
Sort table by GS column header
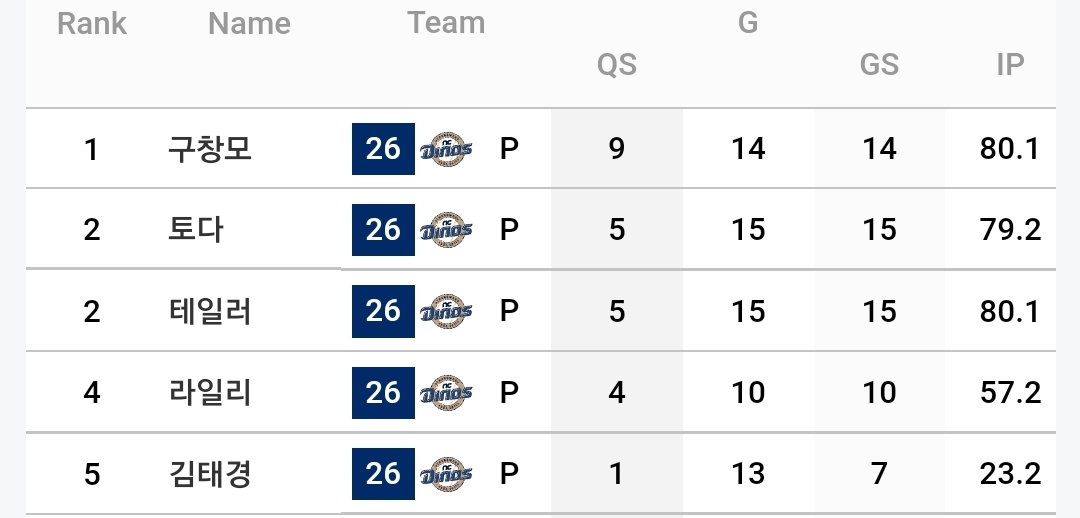(x=880, y=65)
